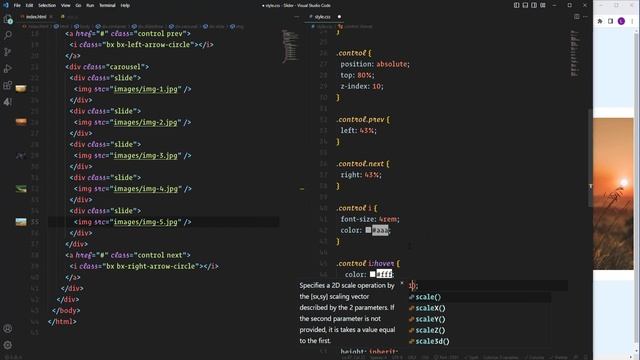
Task: Select scale() suggestion in autocomplete list
Action: (x=480, y=297)
